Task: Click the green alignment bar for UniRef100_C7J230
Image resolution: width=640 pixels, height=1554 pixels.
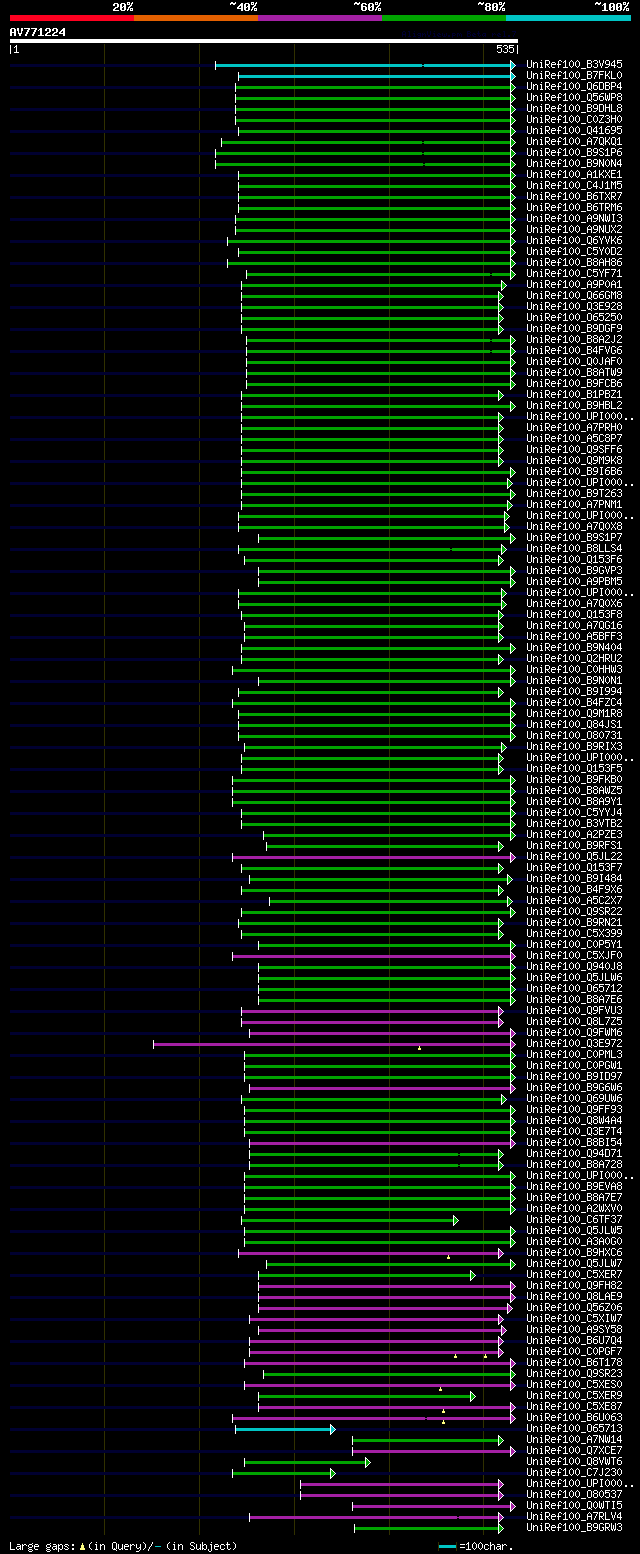Action: [284, 1472]
